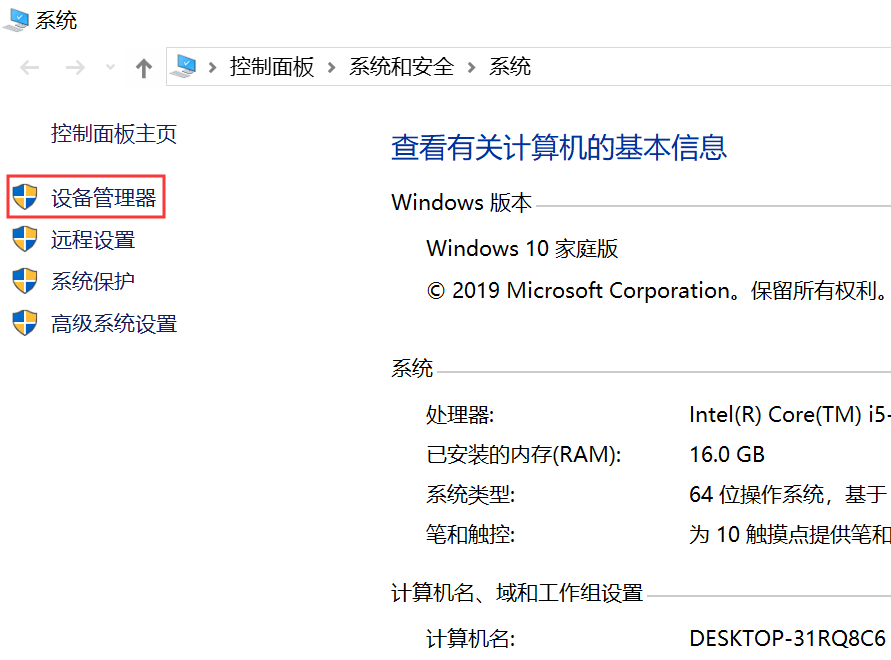Go up one level with up arrow
Image resolution: width=891 pixels, height=660 pixels.
click(144, 68)
